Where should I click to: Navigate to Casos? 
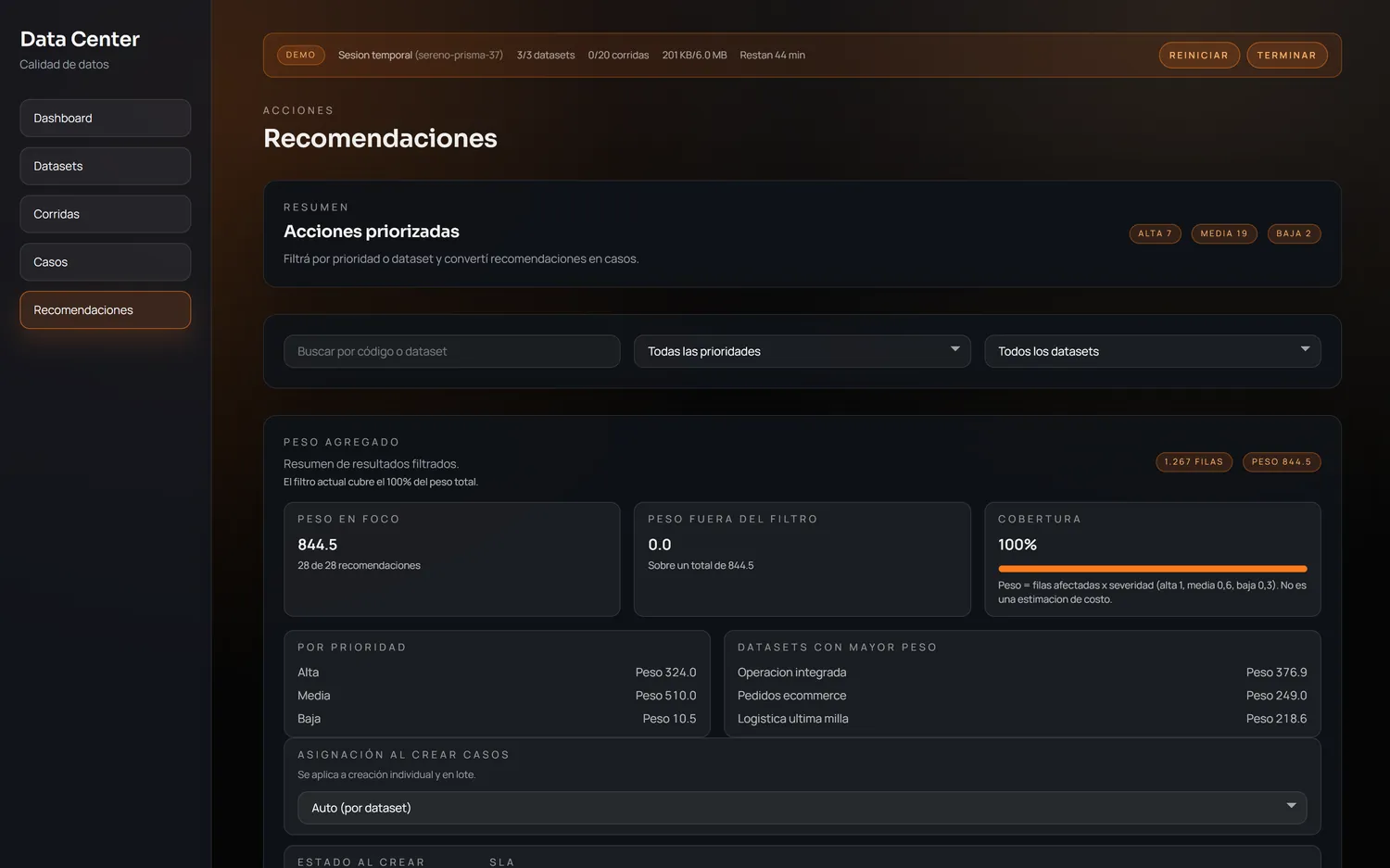tap(105, 262)
